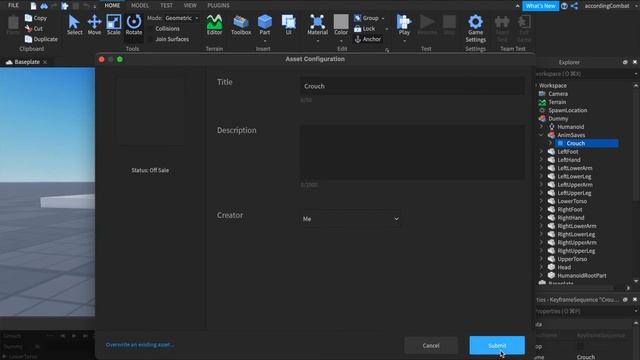
Task: Switch to the TEST ribbon tab
Action: coord(166,5)
